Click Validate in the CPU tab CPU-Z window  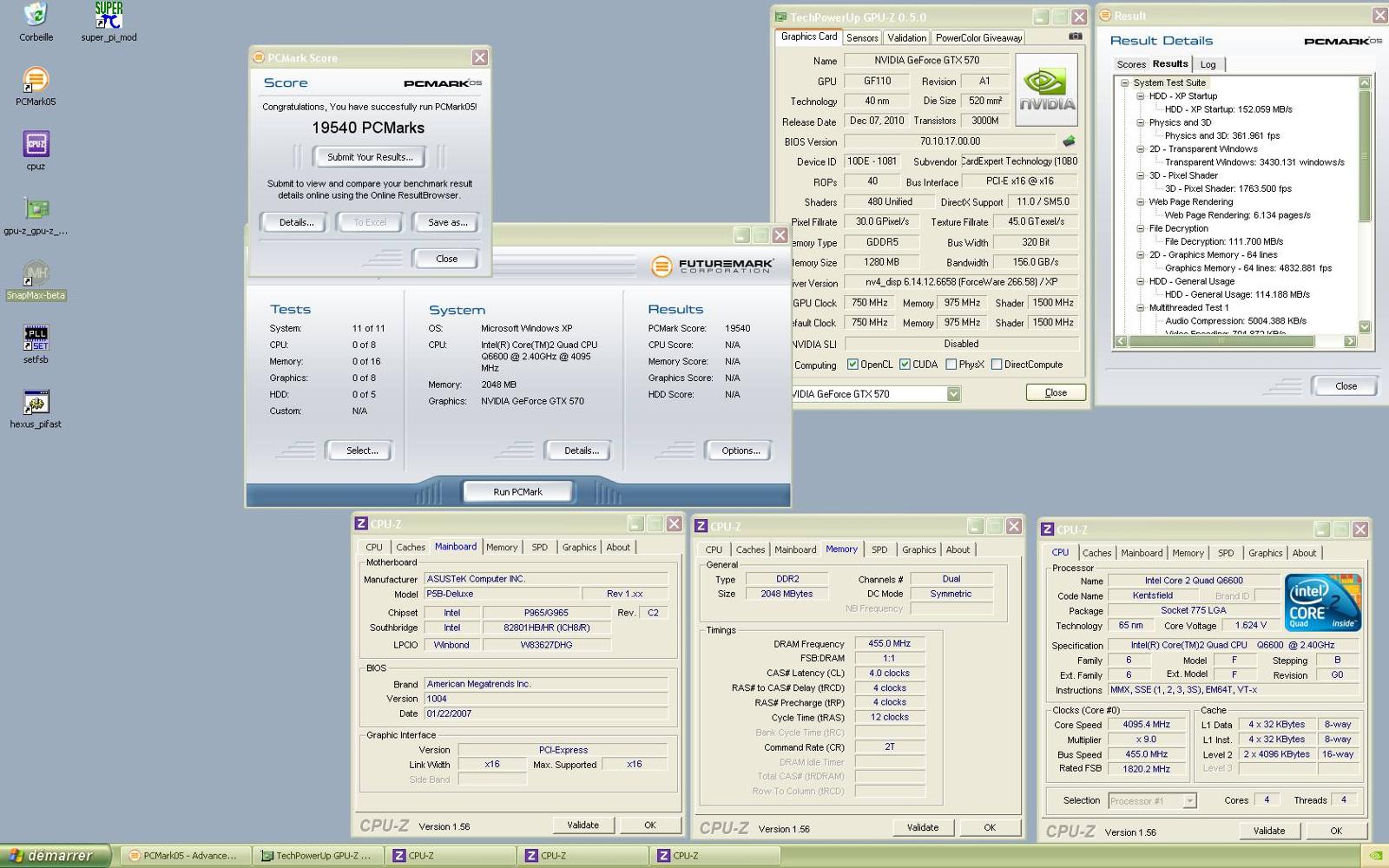point(1268,831)
